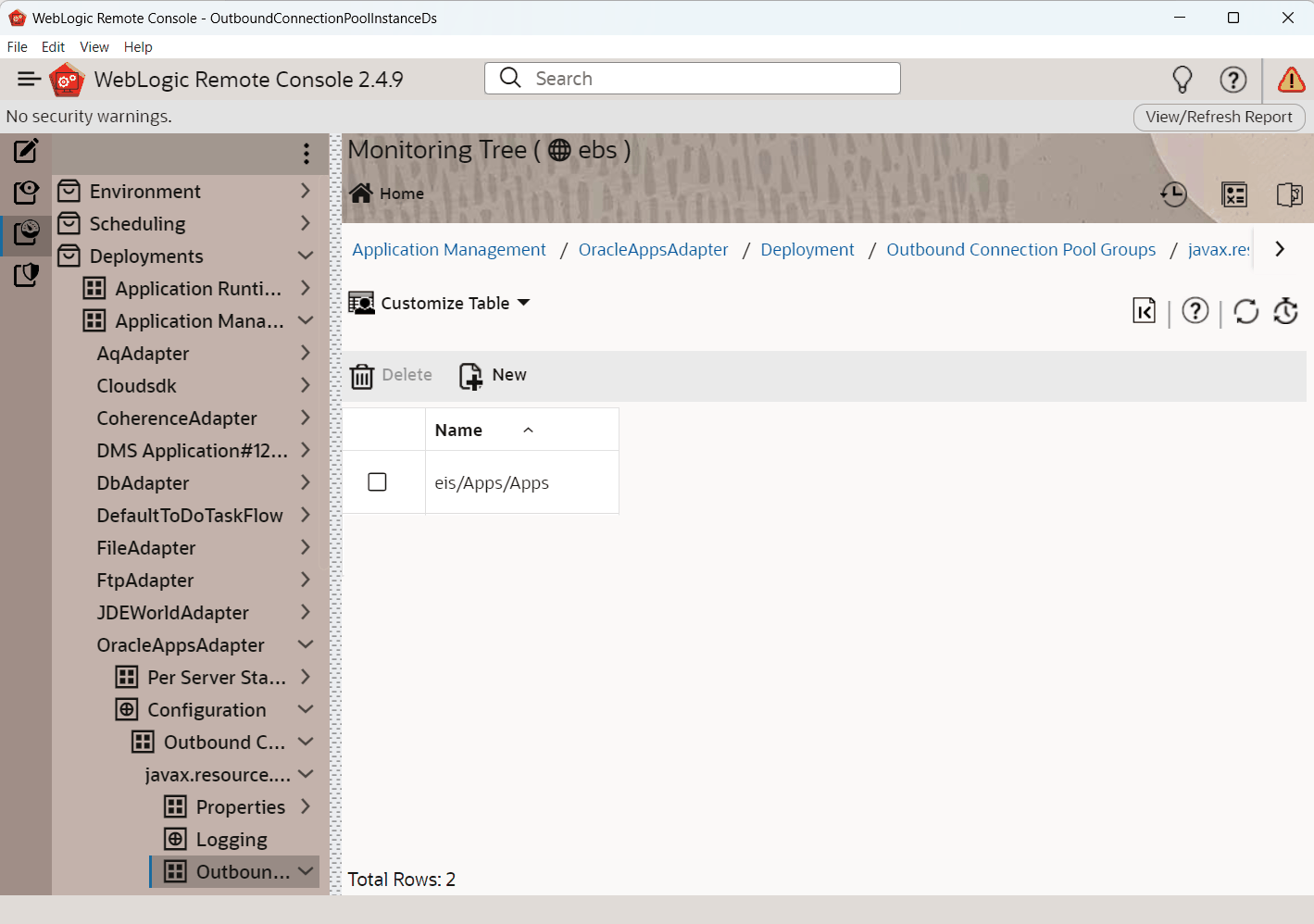Image resolution: width=1314 pixels, height=924 pixels.
Task: Open the View menu
Action: (x=94, y=47)
